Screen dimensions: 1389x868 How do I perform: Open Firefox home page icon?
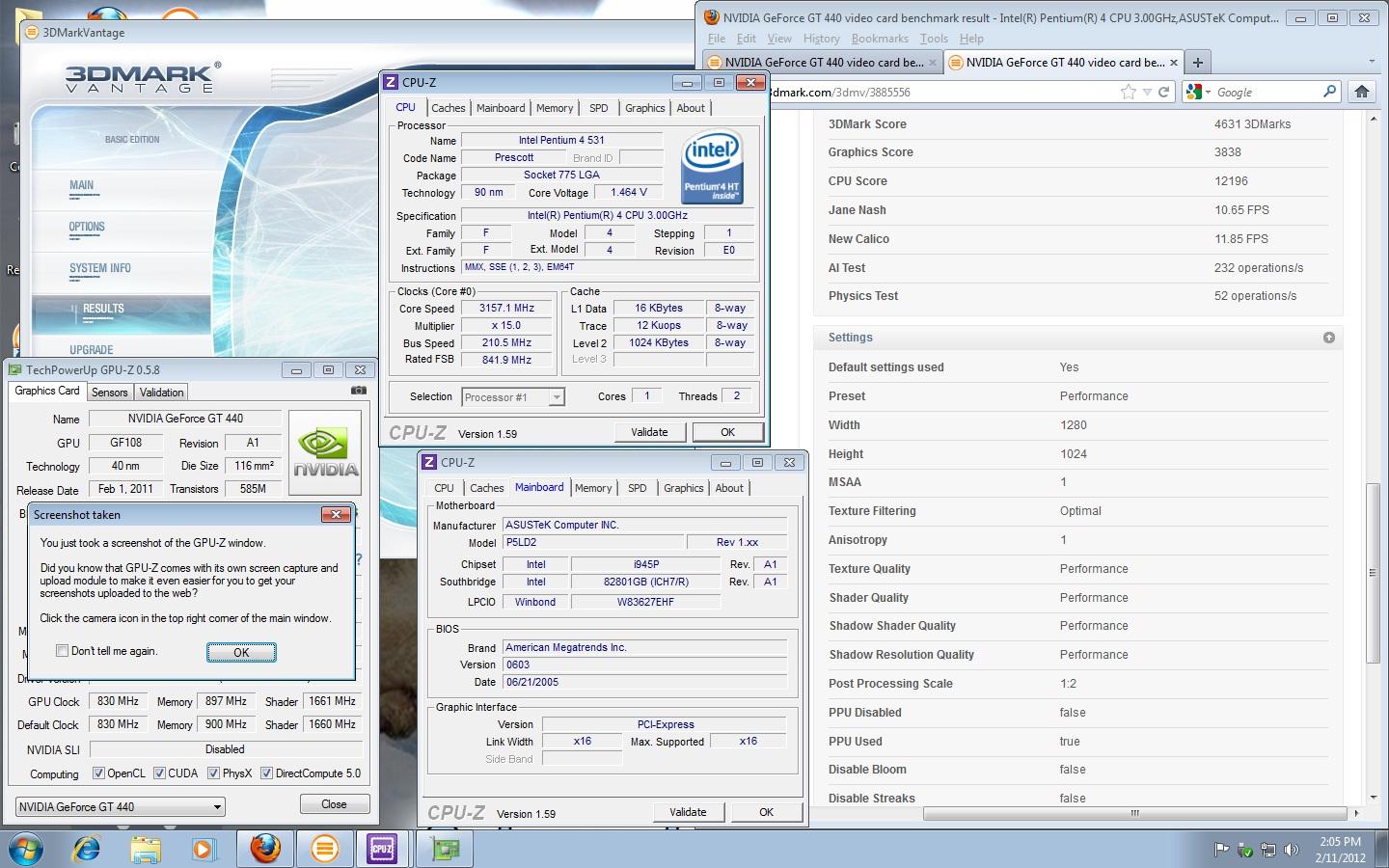[x=1362, y=92]
